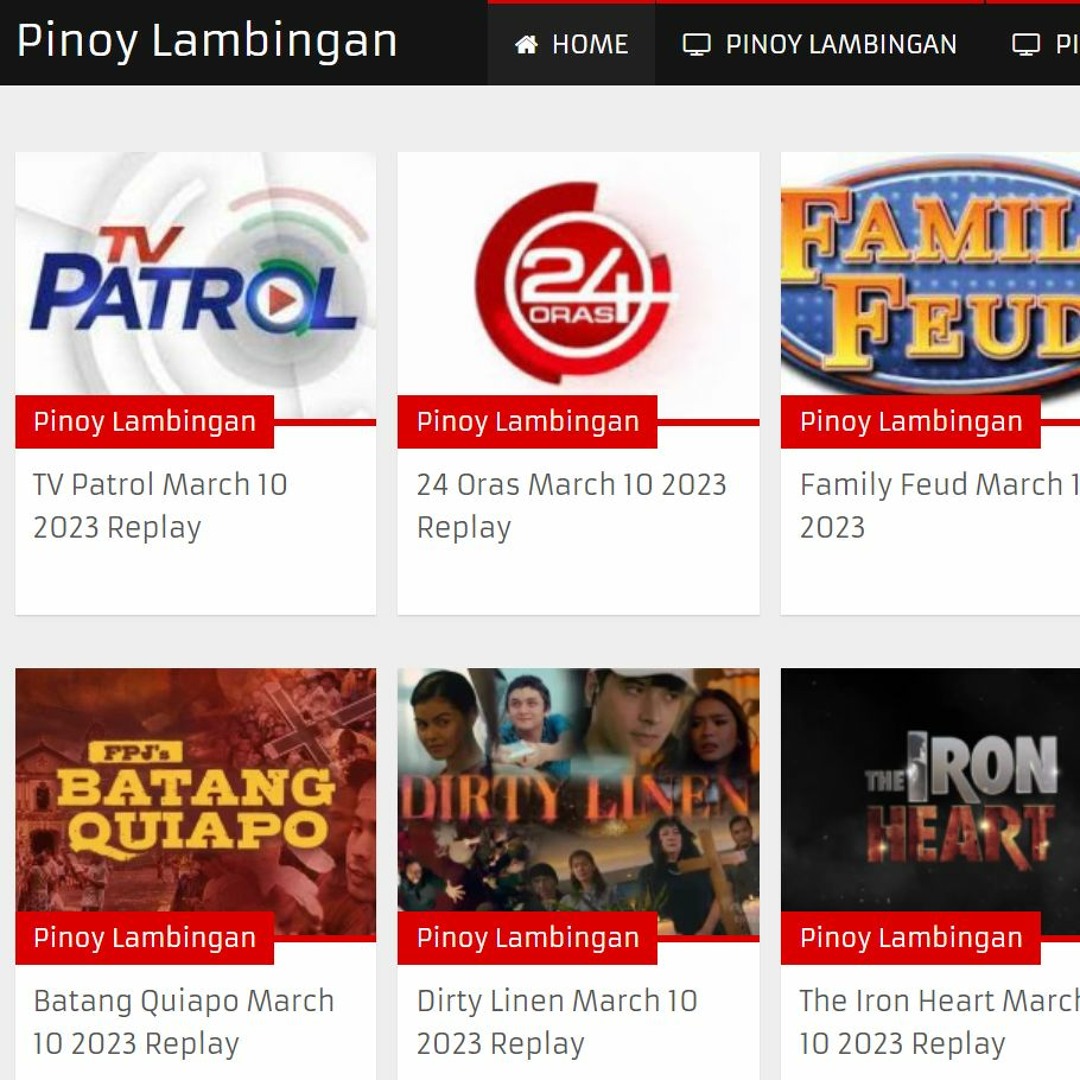Open the HOME menu item
This screenshot has width=1080, height=1080.
[x=571, y=45]
